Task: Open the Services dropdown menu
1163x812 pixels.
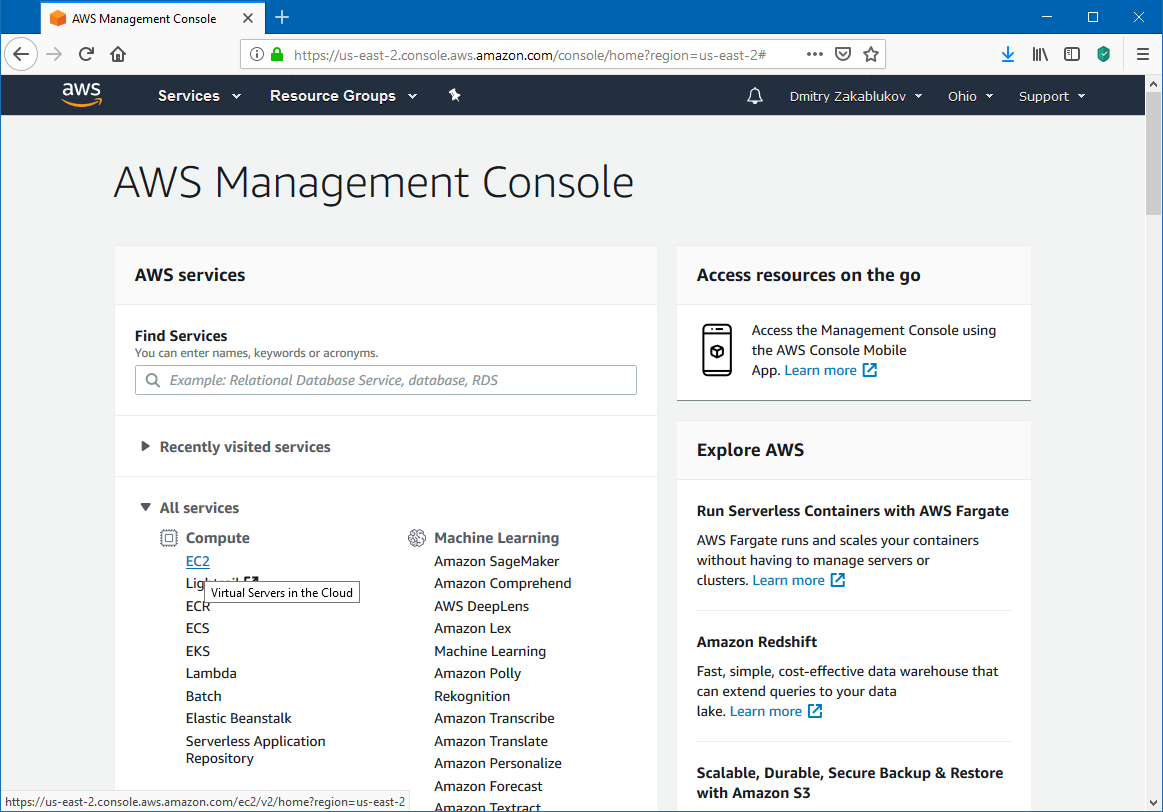Action: click(199, 96)
